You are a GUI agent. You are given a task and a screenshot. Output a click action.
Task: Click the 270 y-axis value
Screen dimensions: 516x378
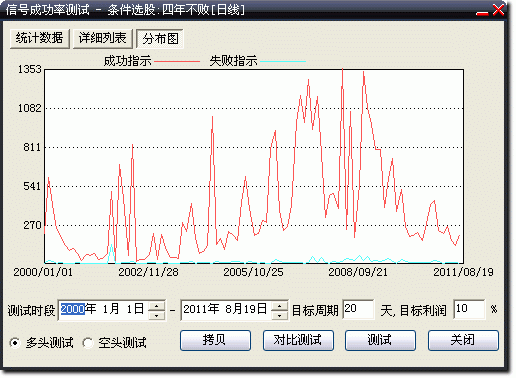(x=32, y=225)
